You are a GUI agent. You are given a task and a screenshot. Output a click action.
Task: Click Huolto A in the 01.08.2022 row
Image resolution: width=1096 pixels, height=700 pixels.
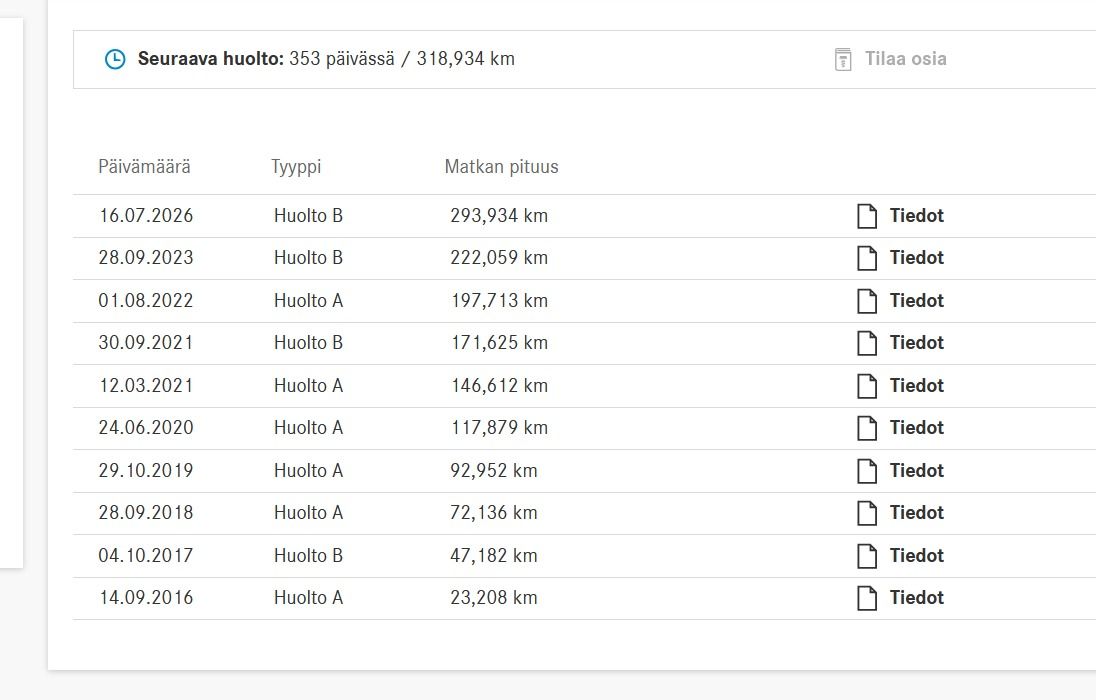(x=308, y=300)
